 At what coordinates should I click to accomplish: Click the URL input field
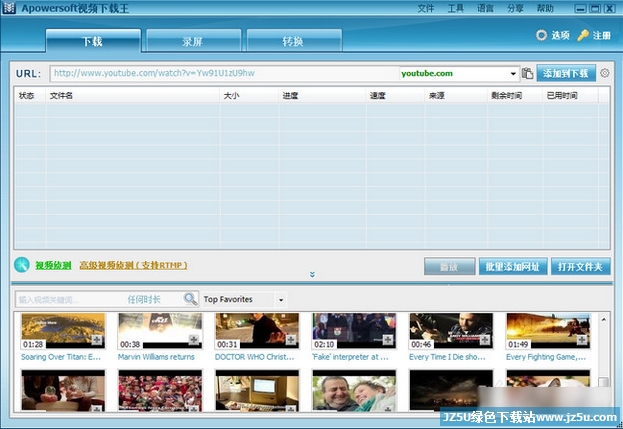224,73
